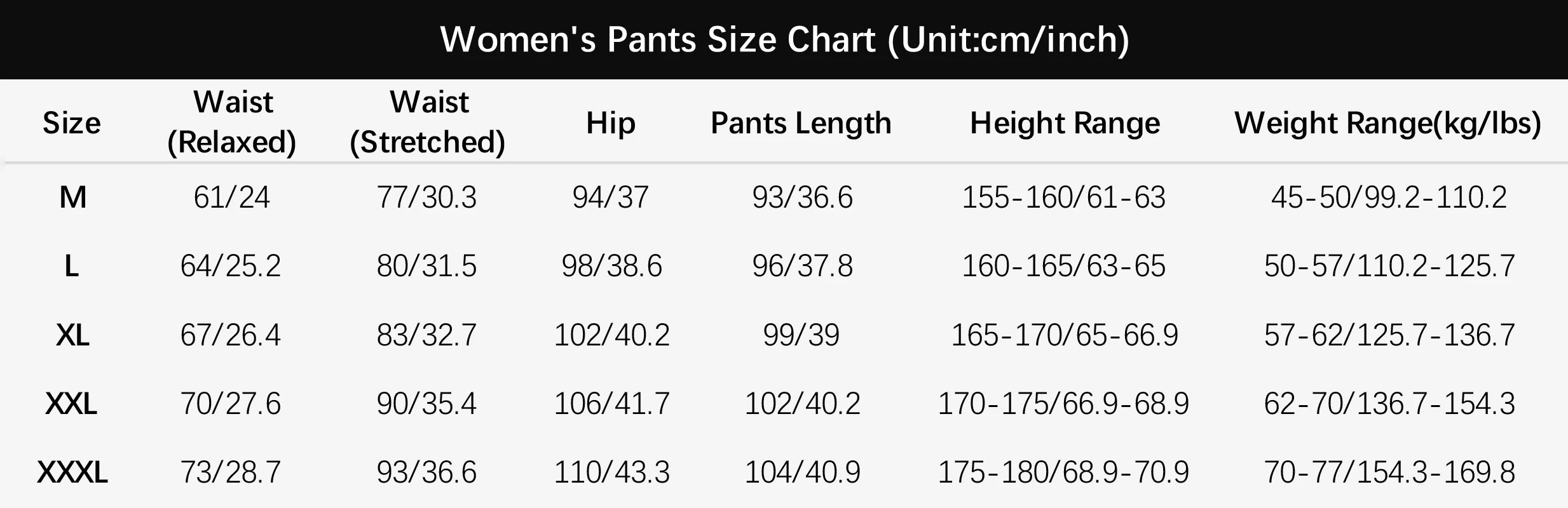Click the Waist (Relaxed) column header
Image resolution: width=1568 pixels, height=508 pixels.
[x=232, y=122]
